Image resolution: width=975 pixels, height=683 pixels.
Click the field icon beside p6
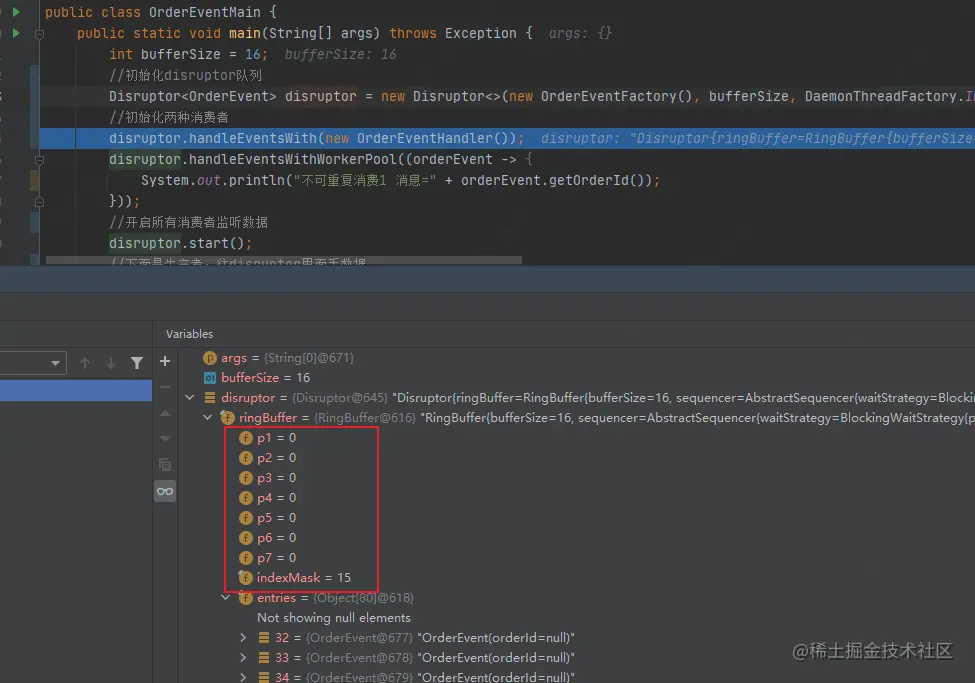(246, 537)
